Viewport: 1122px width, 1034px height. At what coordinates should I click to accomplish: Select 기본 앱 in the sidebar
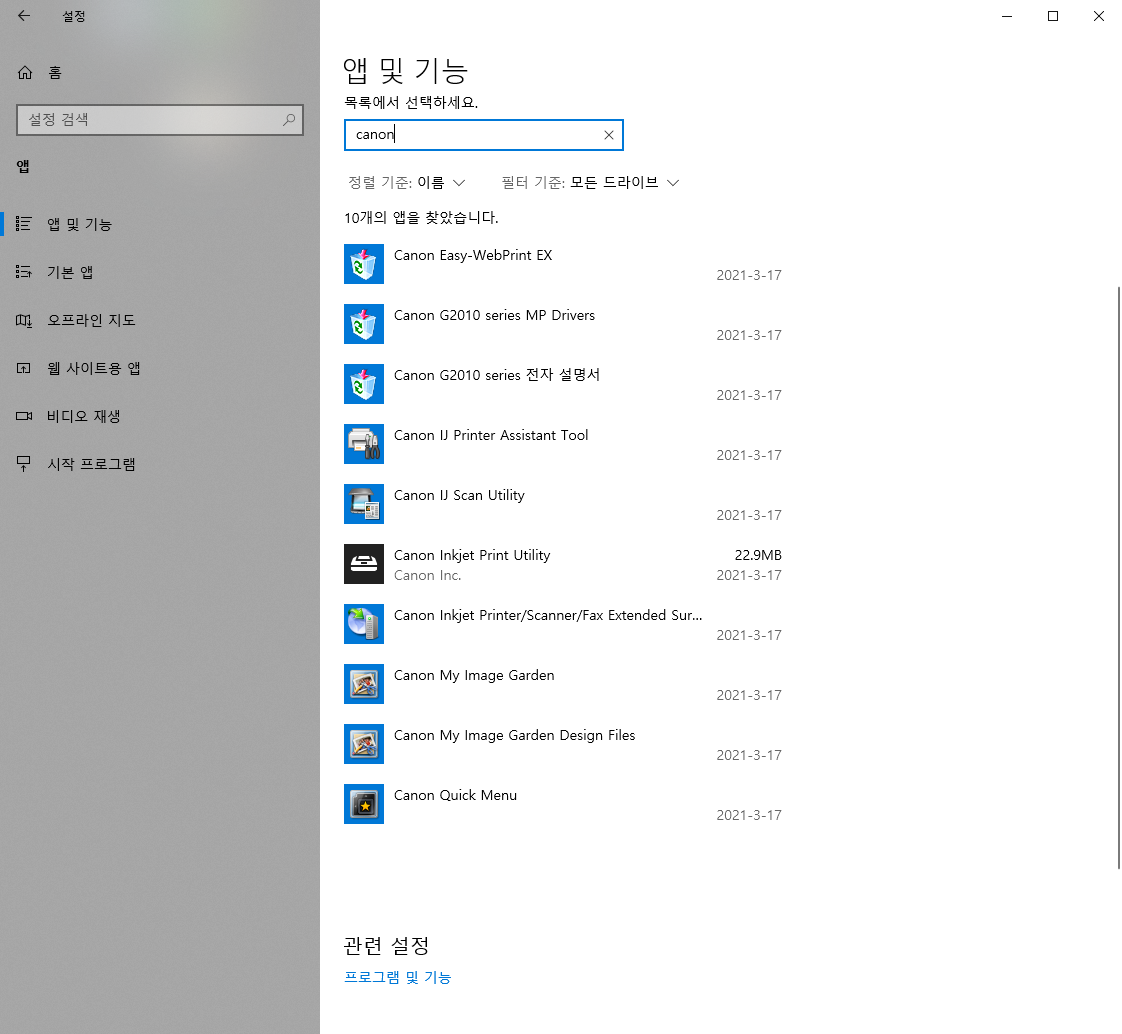pos(160,272)
